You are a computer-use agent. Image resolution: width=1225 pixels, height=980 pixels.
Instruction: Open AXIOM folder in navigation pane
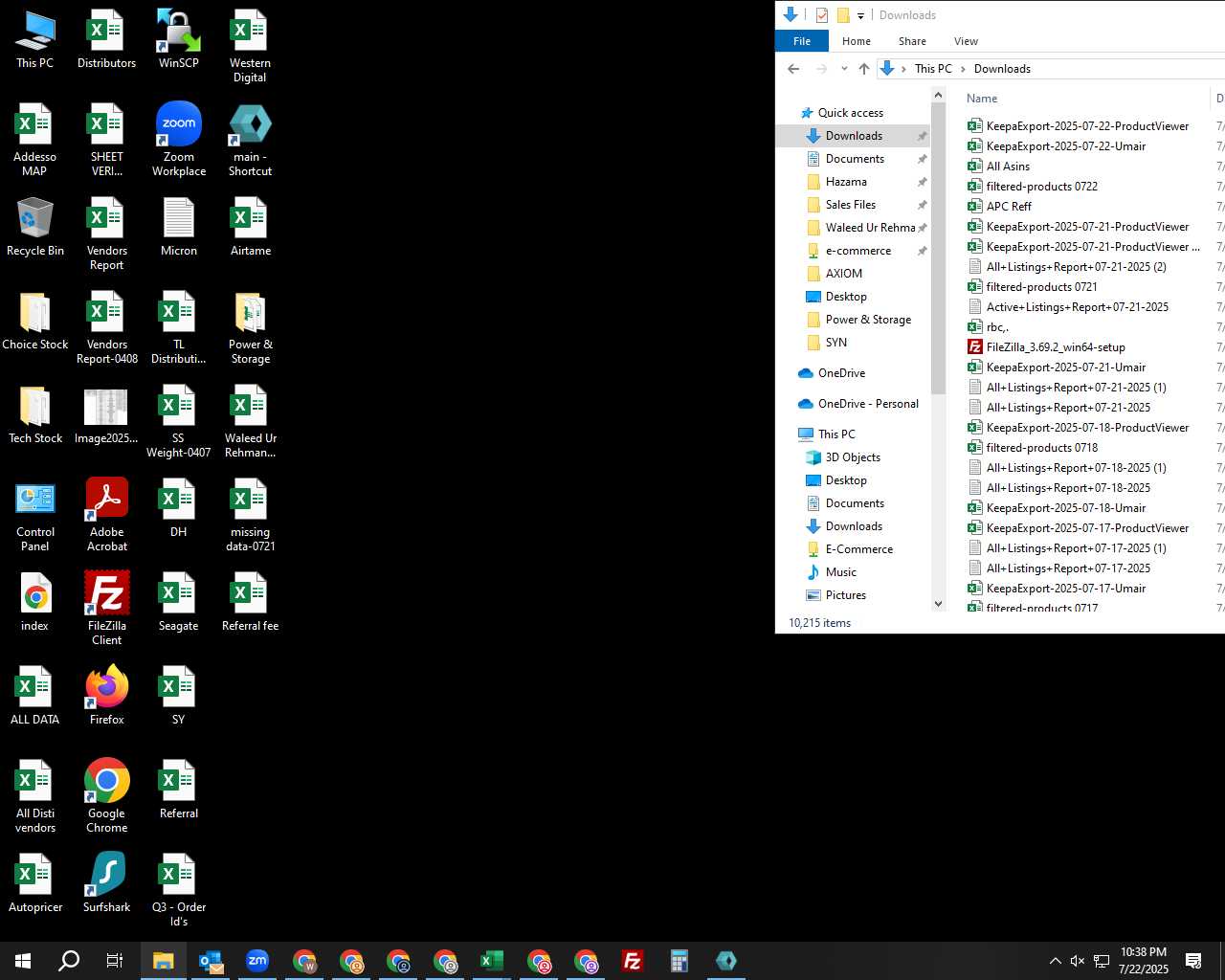pyautogui.click(x=843, y=274)
